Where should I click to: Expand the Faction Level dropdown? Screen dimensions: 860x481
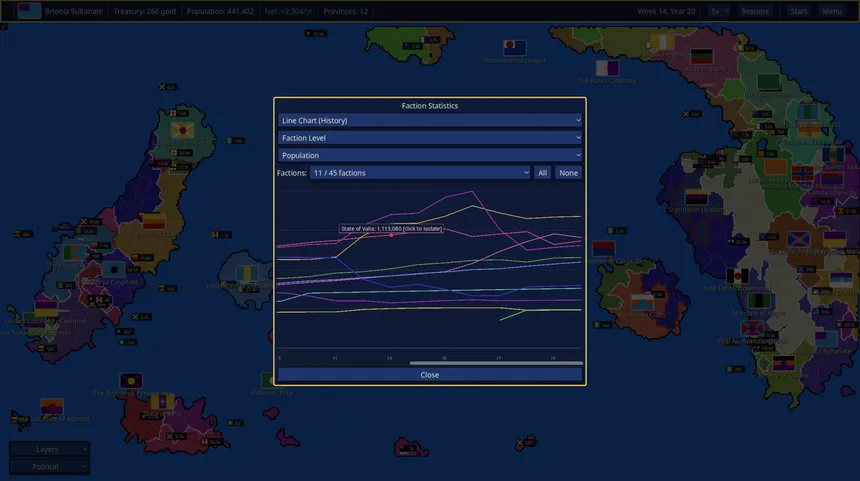pyautogui.click(x=429, y=138)
